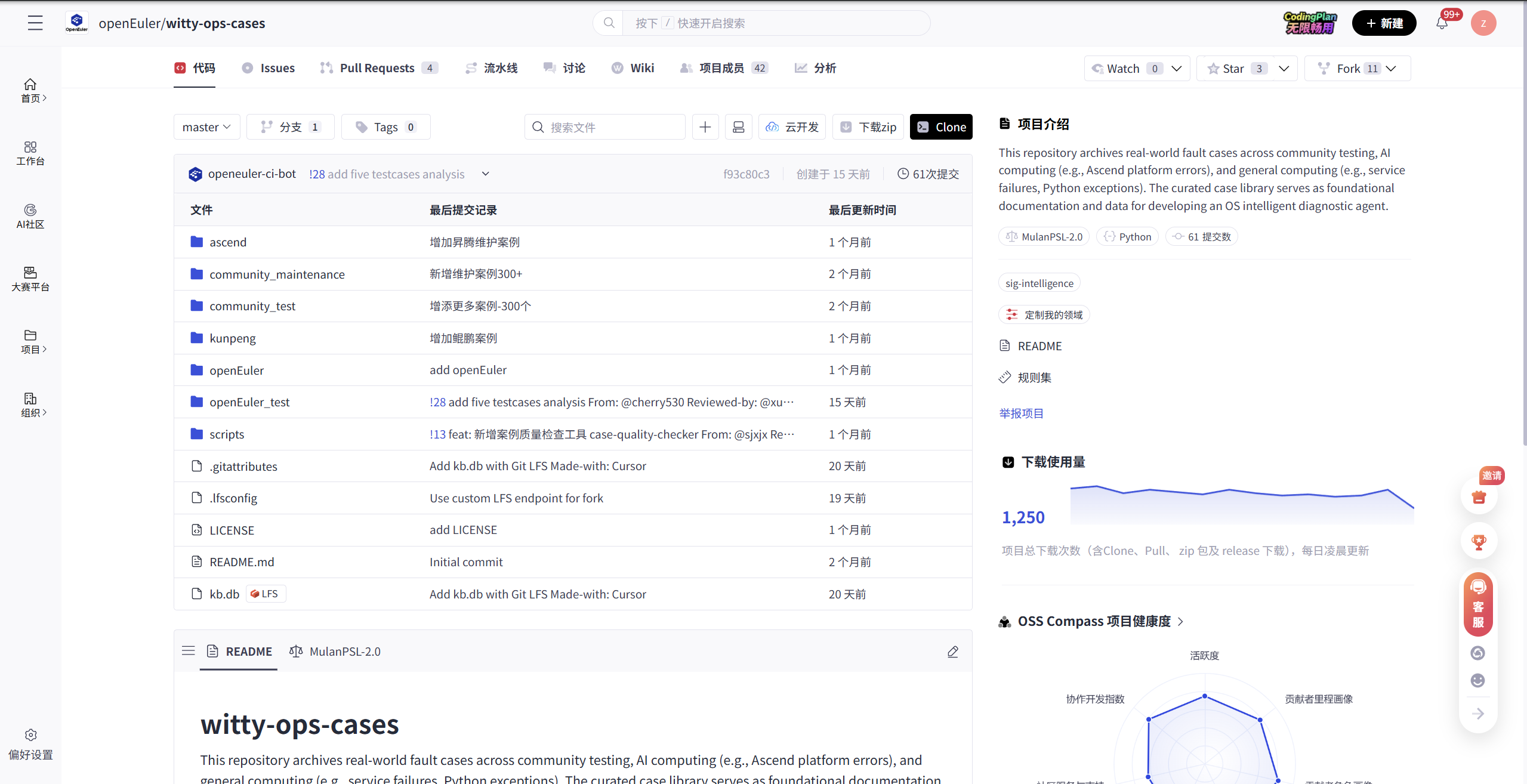Open the README.md file
Image resolution: width=1527 pixels, height=784 pixels.
242,562
